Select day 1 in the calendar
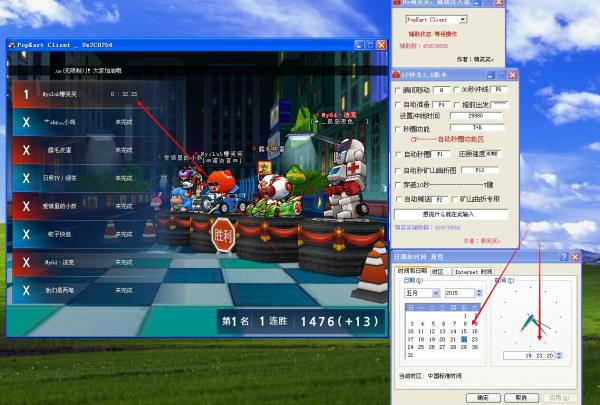This screenshot has width=600, height=405. (x=465, y=316)
